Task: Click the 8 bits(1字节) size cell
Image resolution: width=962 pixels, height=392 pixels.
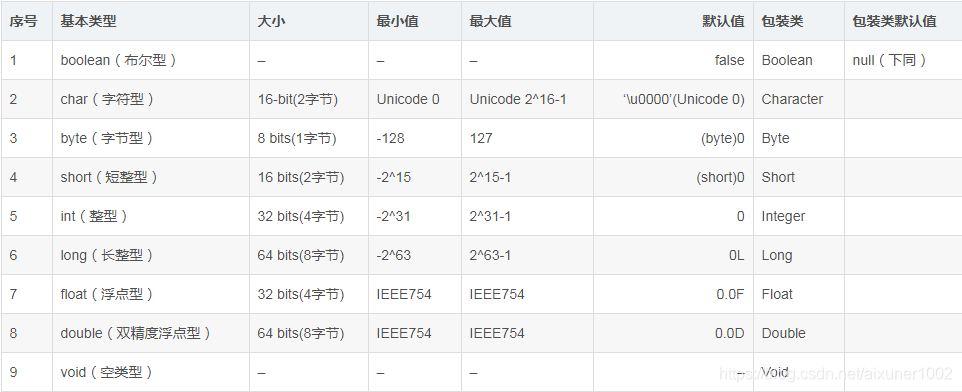Action: point(309,138)
